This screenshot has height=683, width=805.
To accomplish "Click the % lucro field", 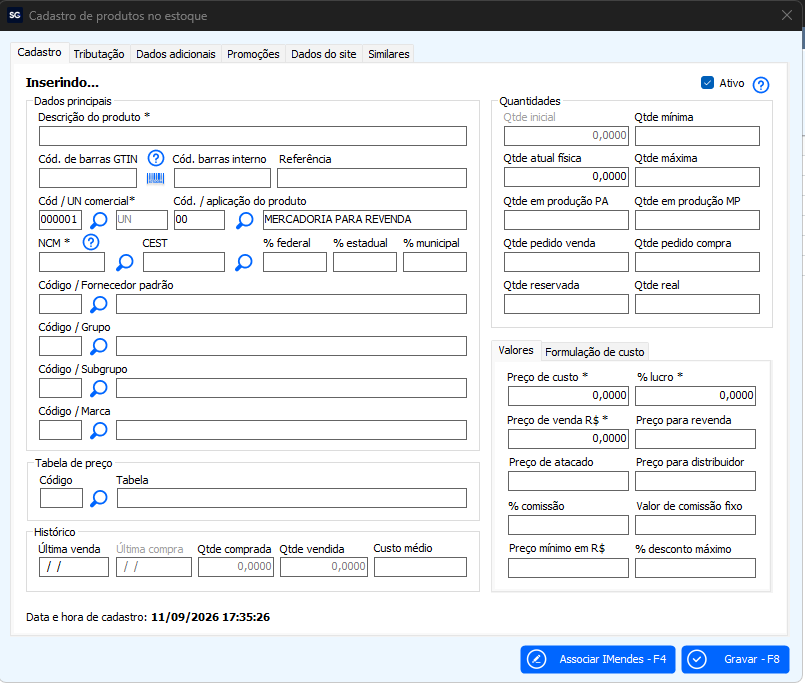I will point(695,396).
